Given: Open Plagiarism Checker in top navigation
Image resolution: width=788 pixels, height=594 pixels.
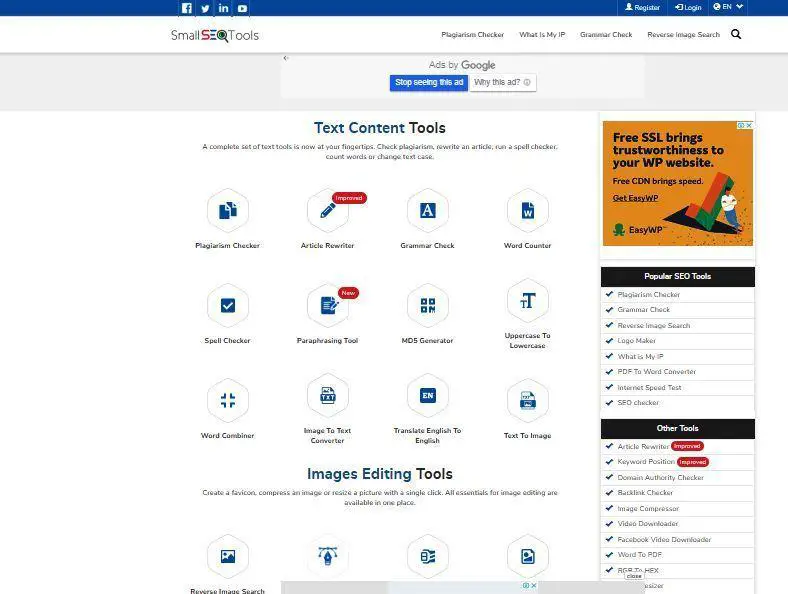Looking at the screenshot, I should tap(472, 35).
